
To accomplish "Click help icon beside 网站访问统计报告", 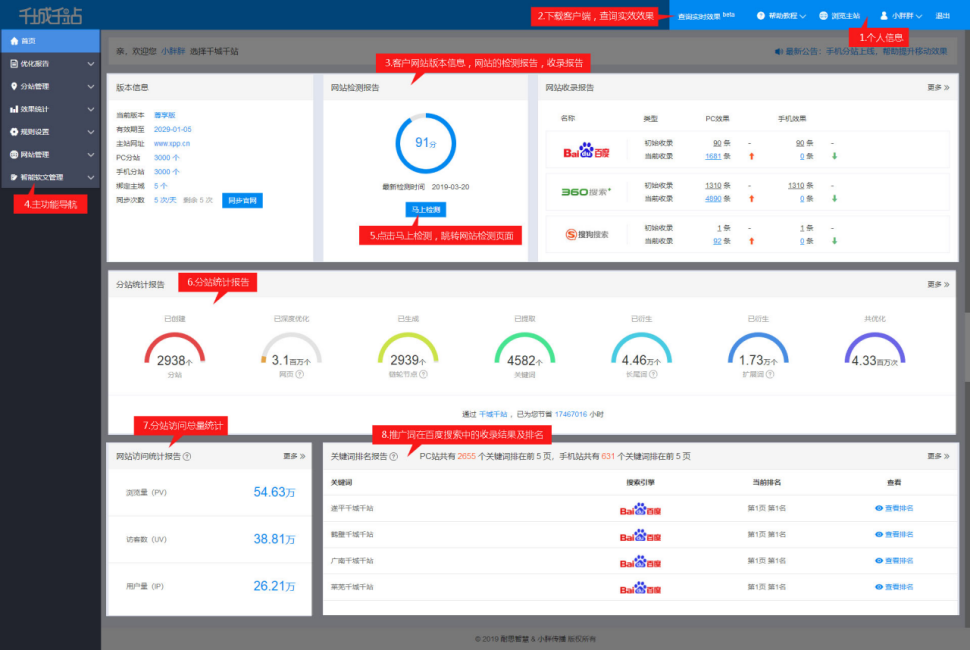I will [187, 456].
